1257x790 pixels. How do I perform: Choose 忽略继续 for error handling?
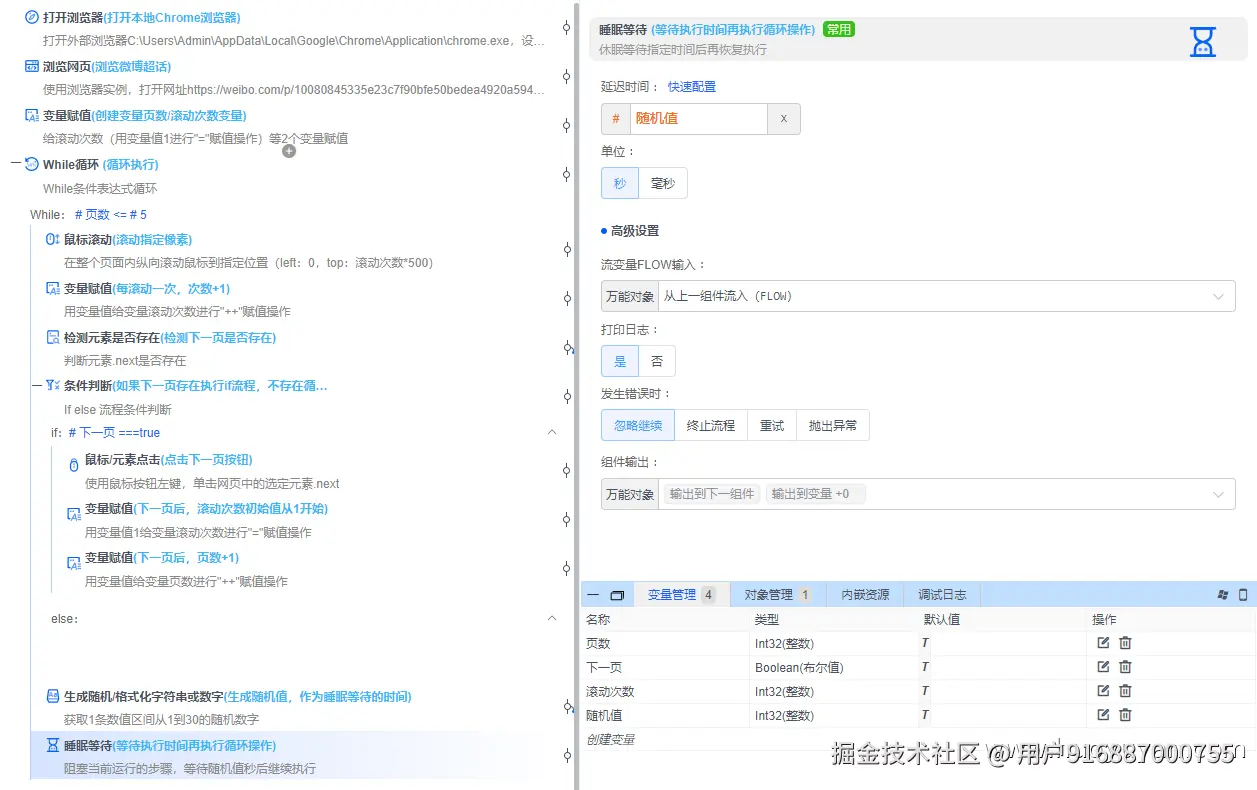coord(638,425)
